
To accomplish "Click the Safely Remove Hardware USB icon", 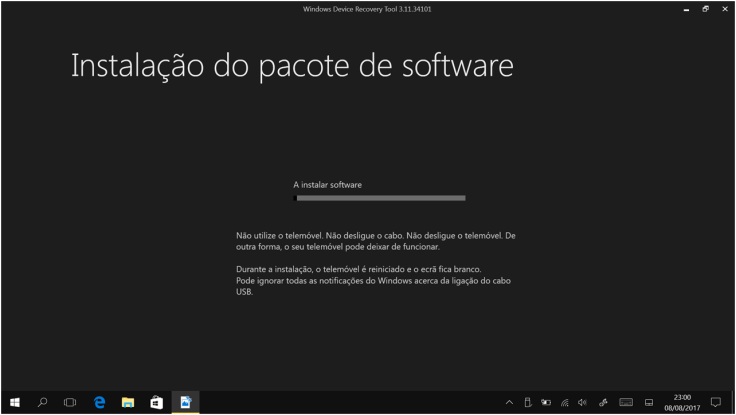I will coord(528,403).
